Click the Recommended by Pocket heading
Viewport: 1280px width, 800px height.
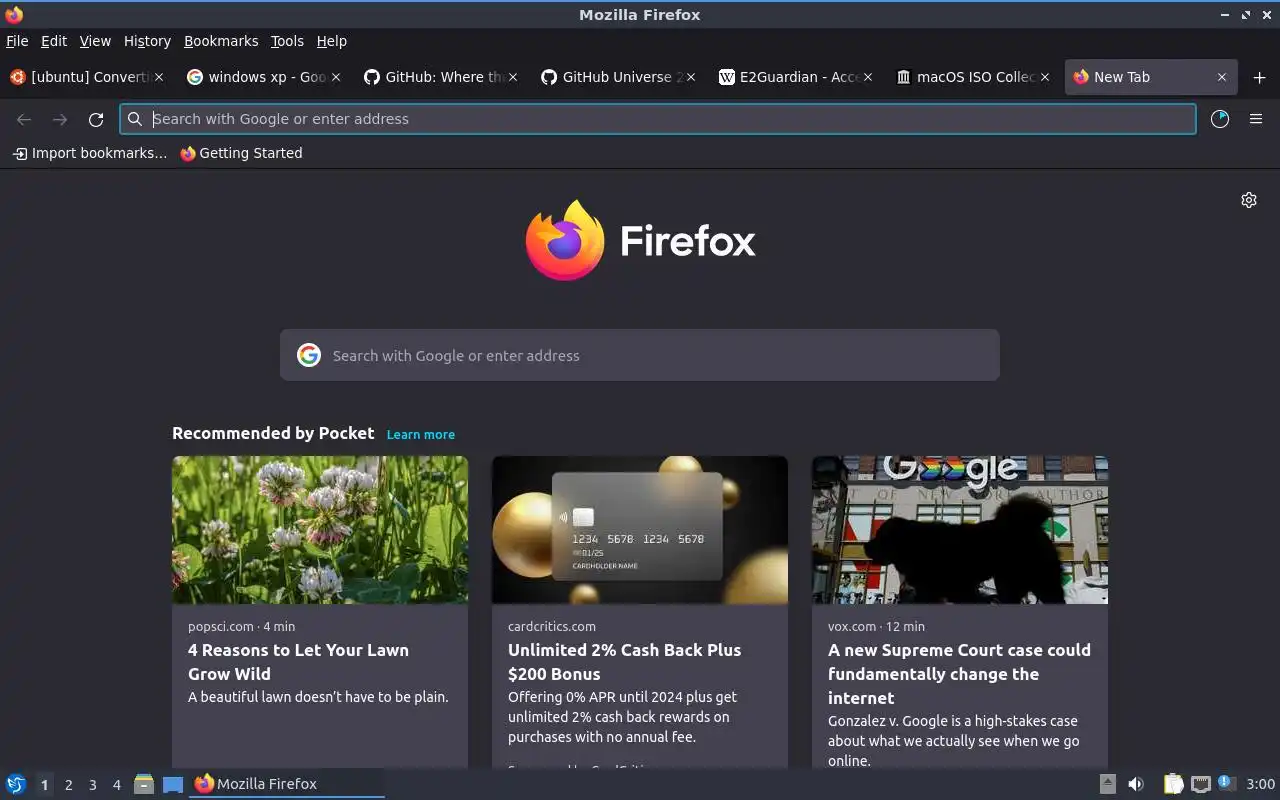pos(273,433)
